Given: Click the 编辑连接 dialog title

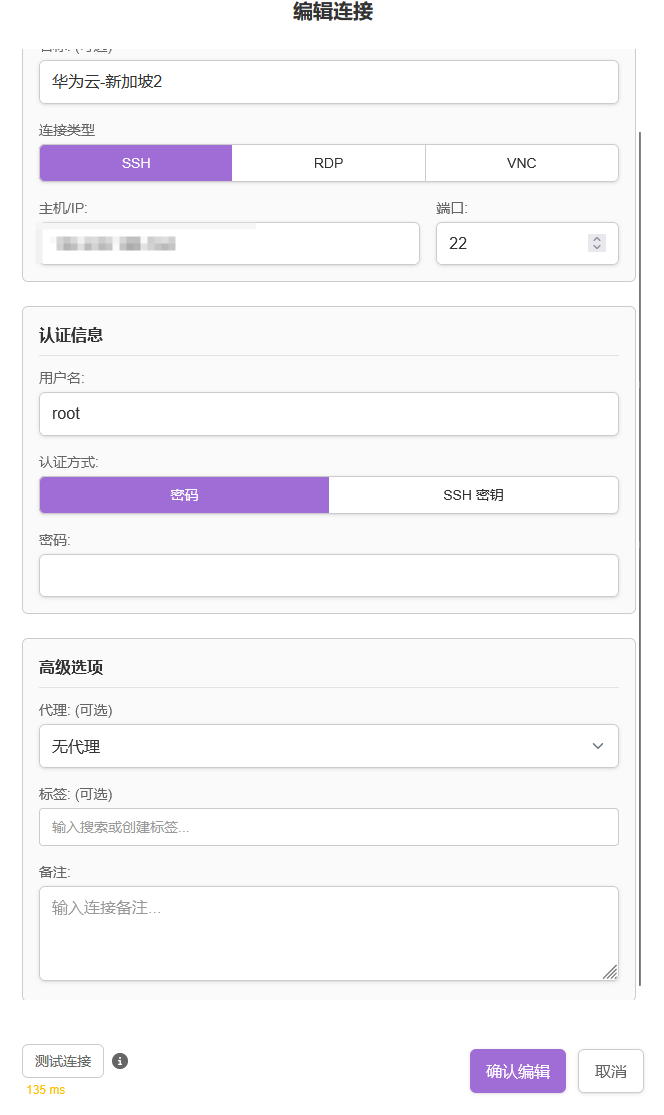Looking at the screenshot, I should [333, 11].
